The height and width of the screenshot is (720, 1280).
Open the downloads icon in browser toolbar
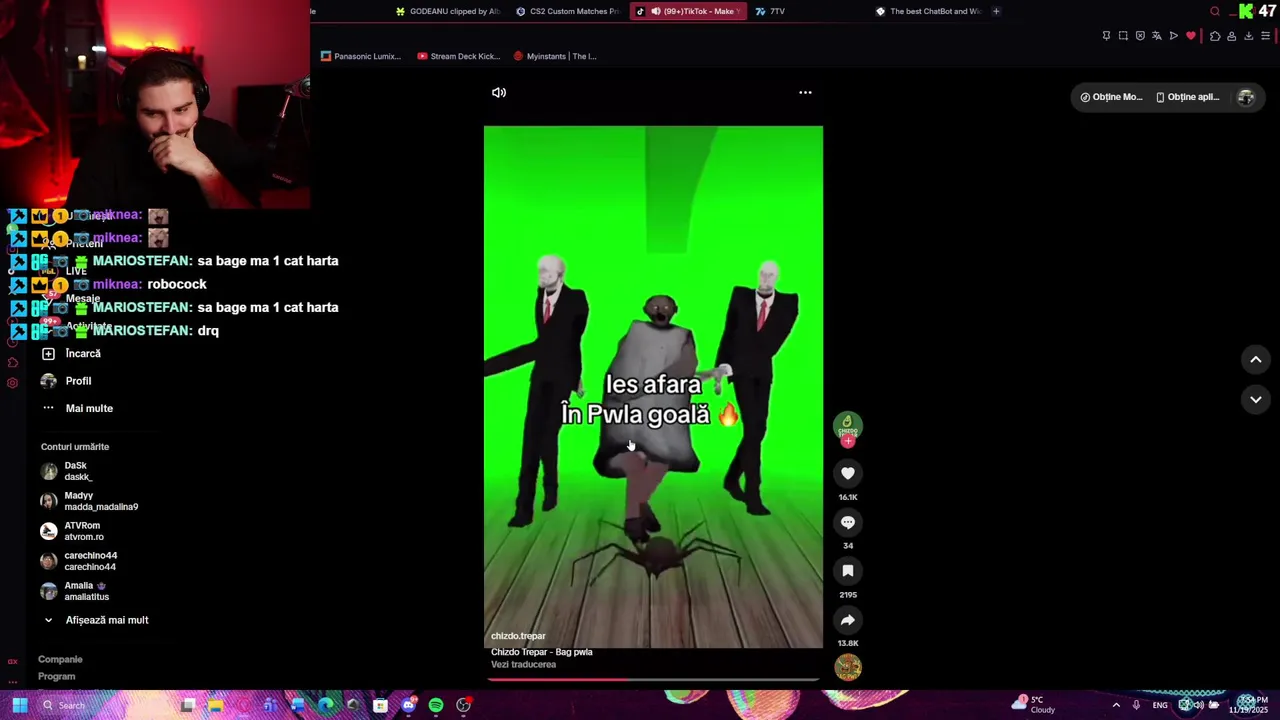point(1249,36)
